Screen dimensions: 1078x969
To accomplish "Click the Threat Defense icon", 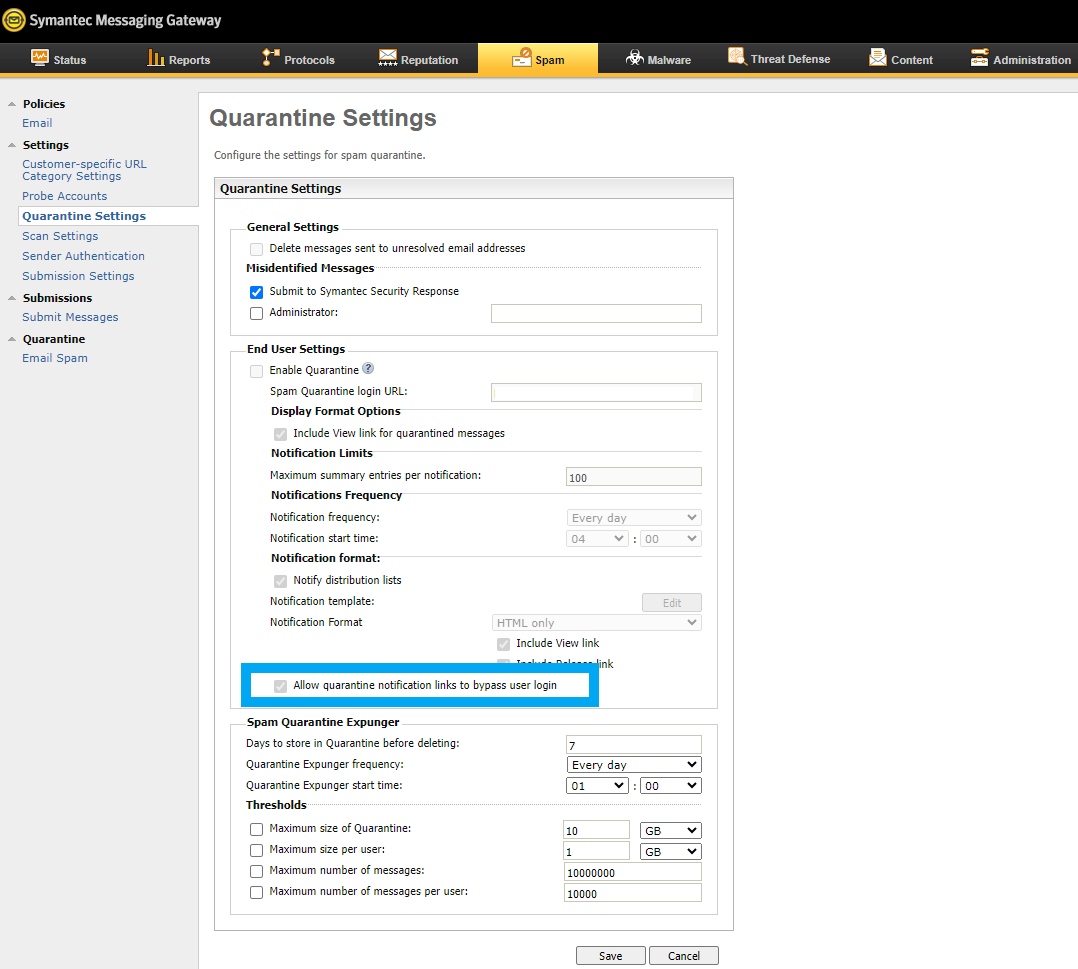I will tap(737, 57).
